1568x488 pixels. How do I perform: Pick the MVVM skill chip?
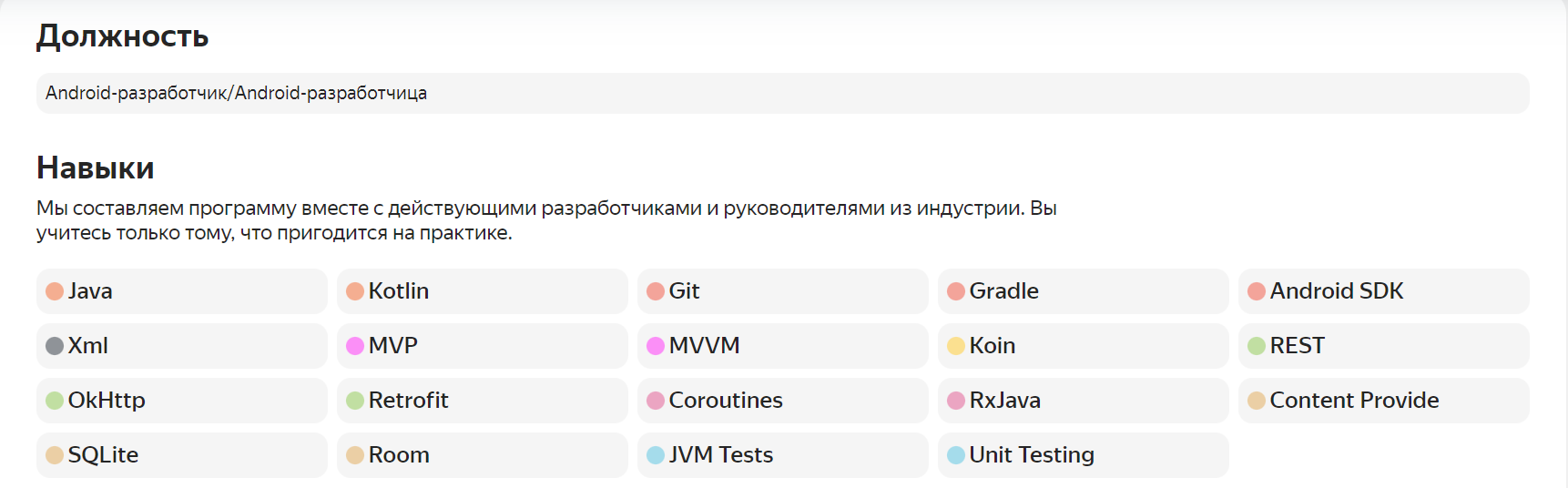tap(782, 346)
